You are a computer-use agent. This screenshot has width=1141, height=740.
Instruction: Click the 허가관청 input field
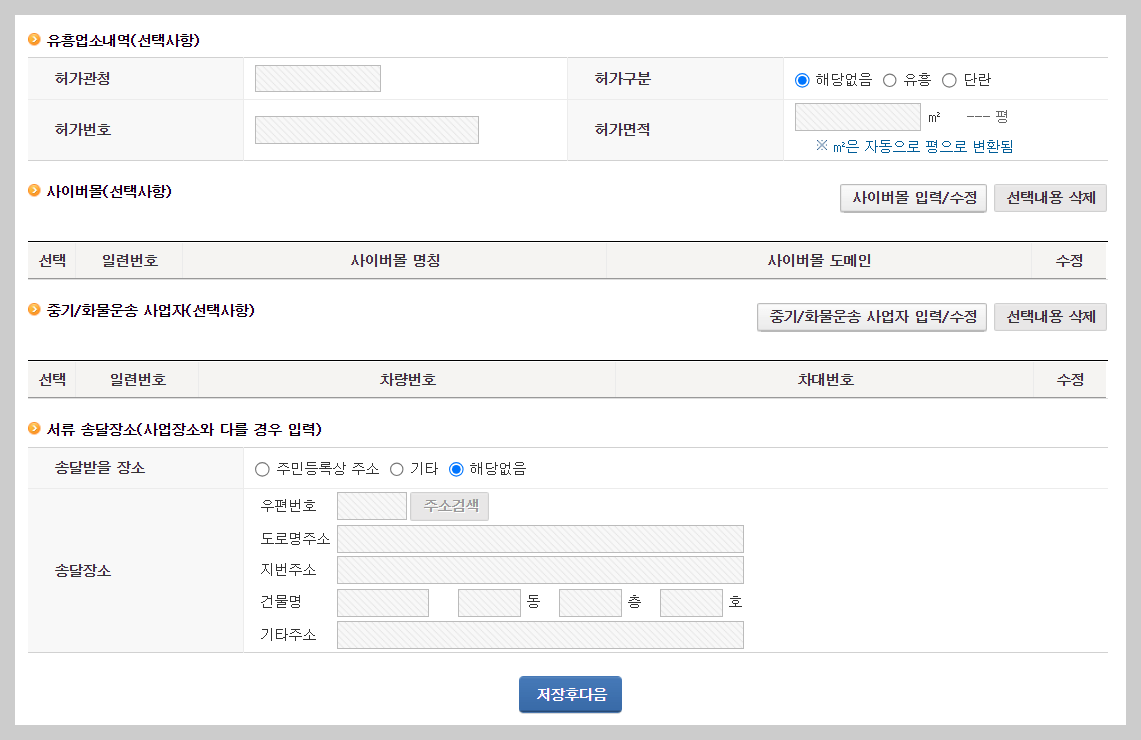click(317, 78)
